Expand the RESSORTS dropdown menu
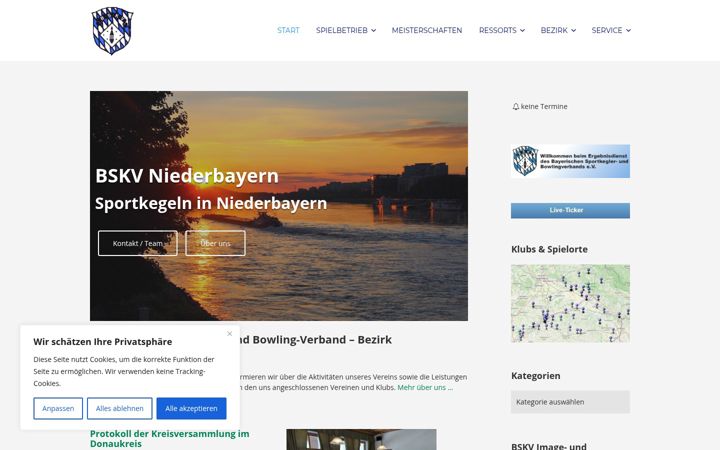This screenshot has width=720, height=450. tap(501, 30)
